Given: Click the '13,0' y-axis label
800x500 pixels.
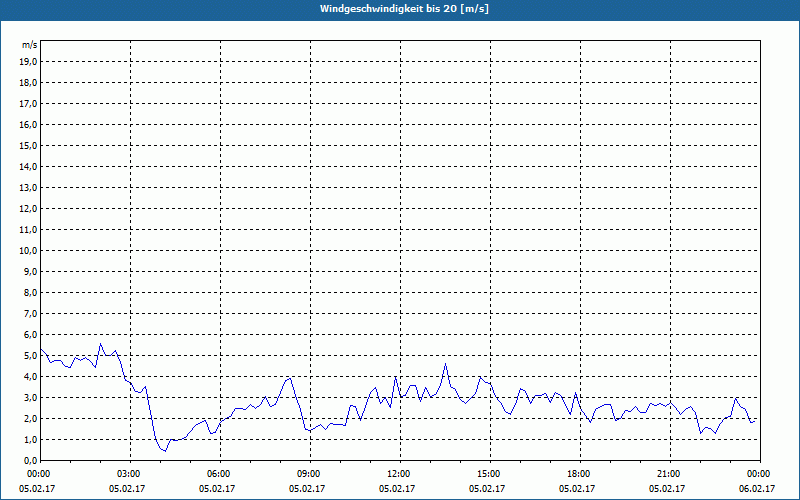Looking at the screenshot, I should [x=28, y=188].
